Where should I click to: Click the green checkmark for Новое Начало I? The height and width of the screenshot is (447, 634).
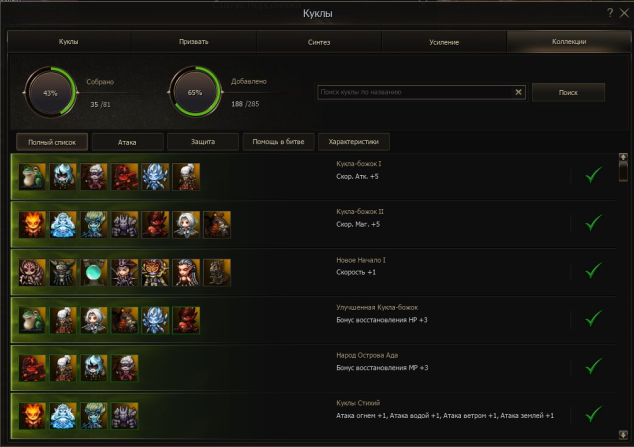pyautogui.click(x=594, y=270)
